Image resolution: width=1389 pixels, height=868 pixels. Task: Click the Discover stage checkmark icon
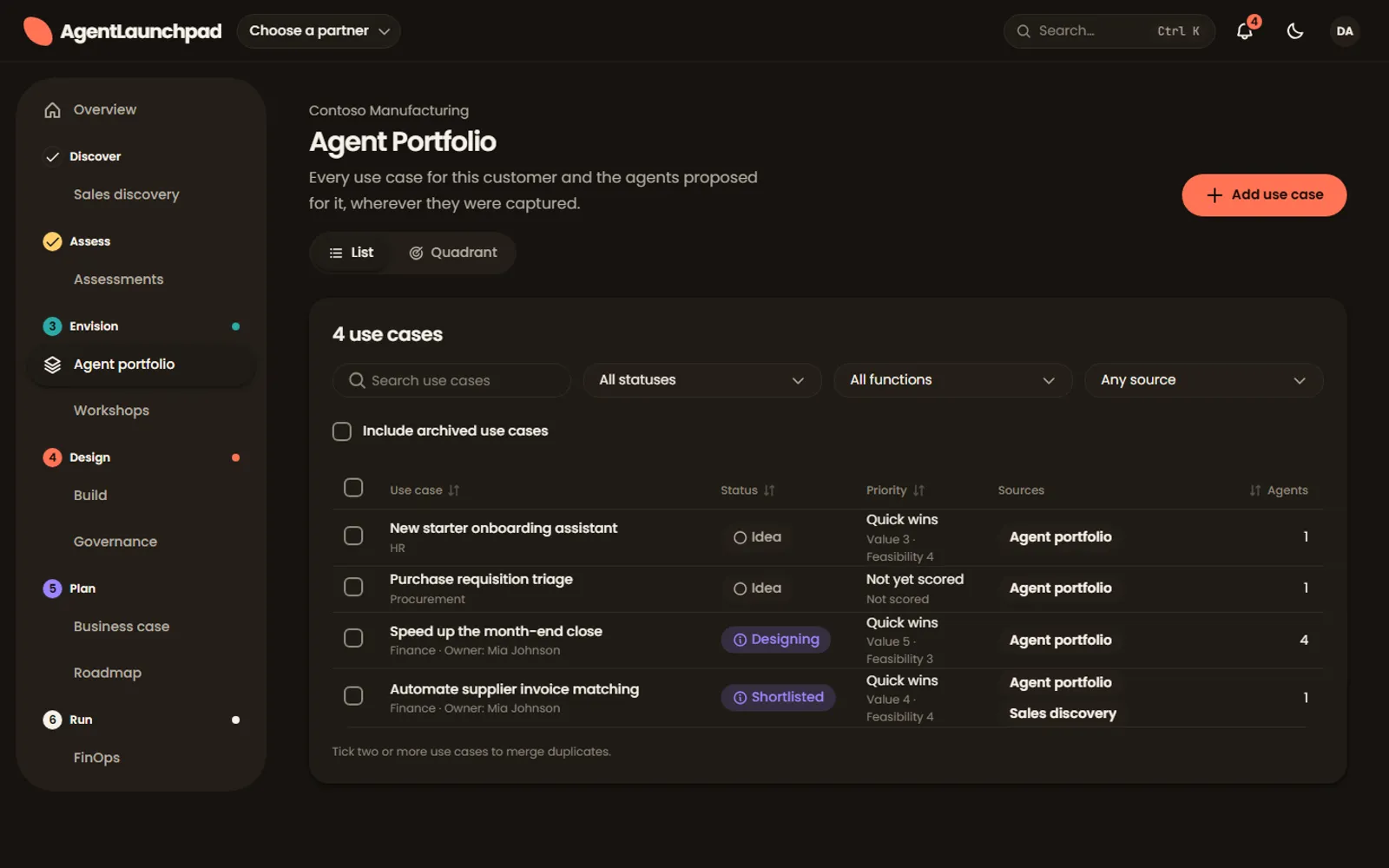(52, 157)
